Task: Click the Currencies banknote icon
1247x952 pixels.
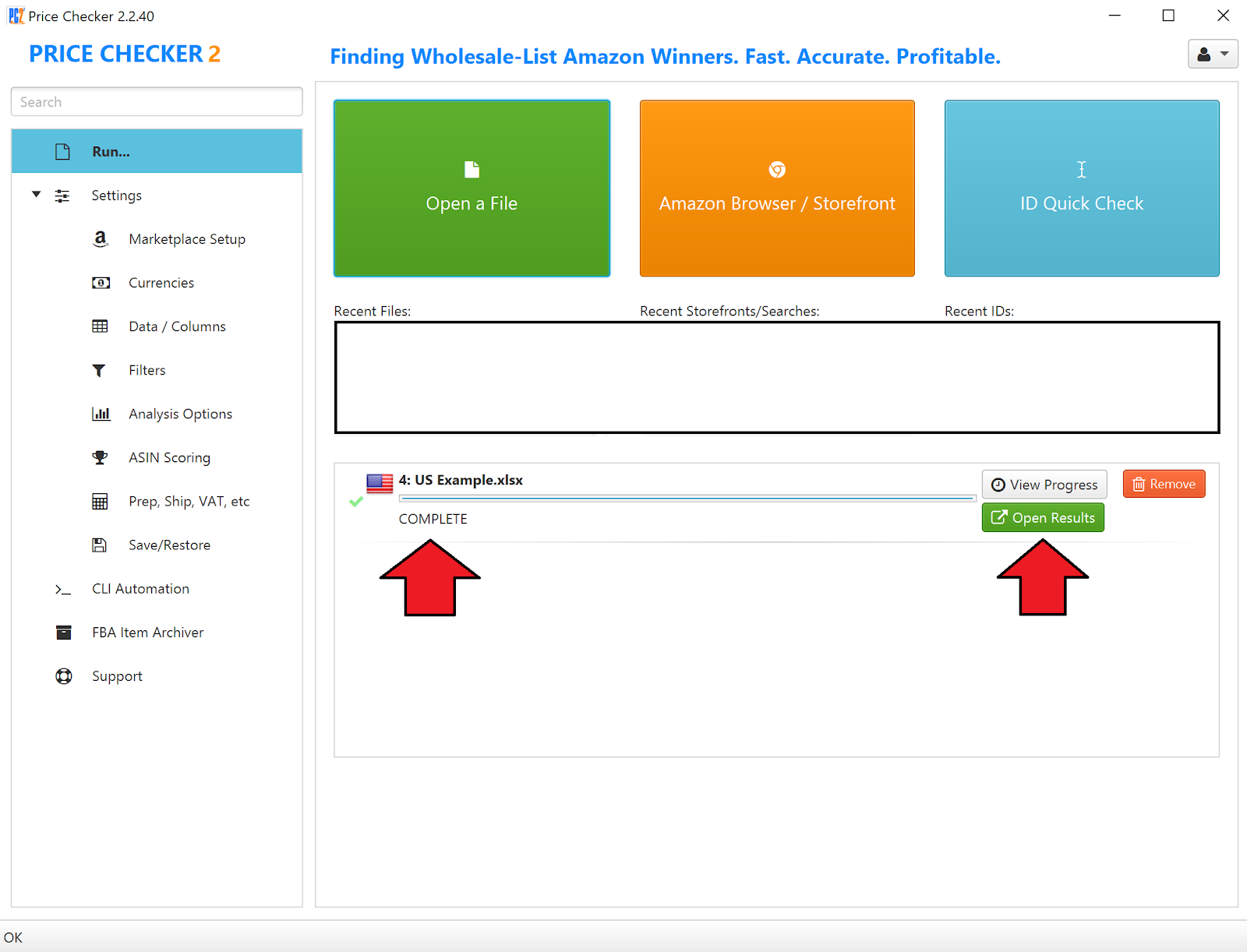Action: click(x=101, y=283)
